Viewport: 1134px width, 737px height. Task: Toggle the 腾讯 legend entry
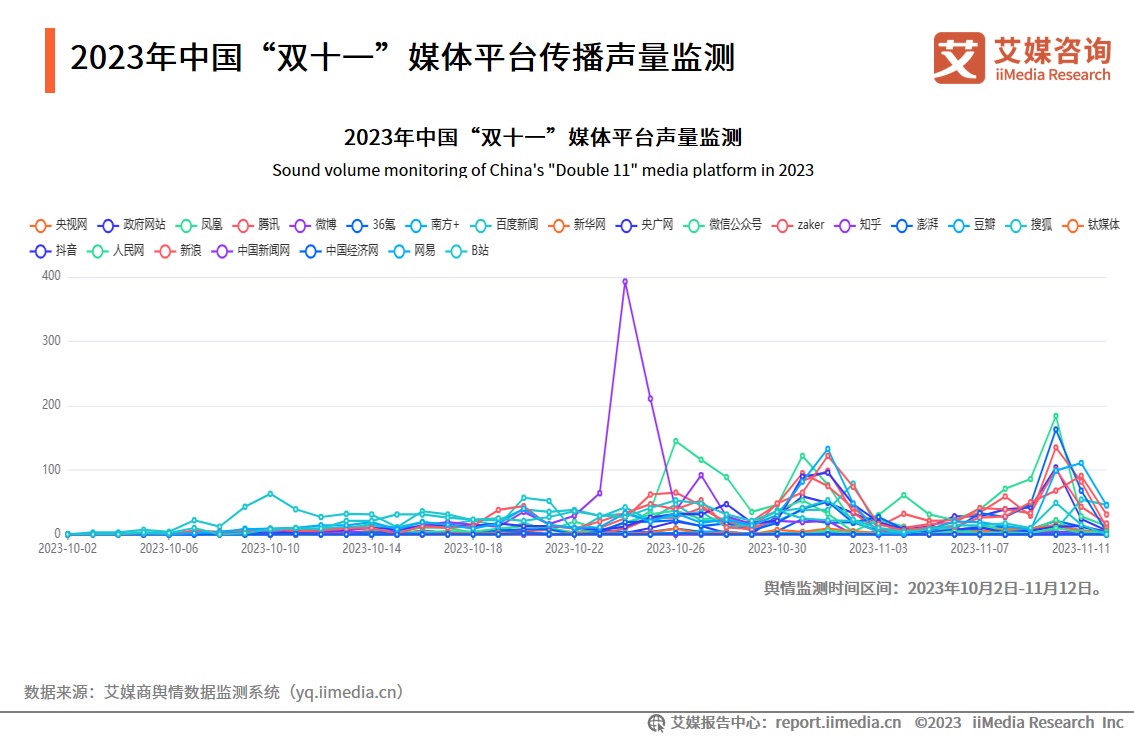256,225
